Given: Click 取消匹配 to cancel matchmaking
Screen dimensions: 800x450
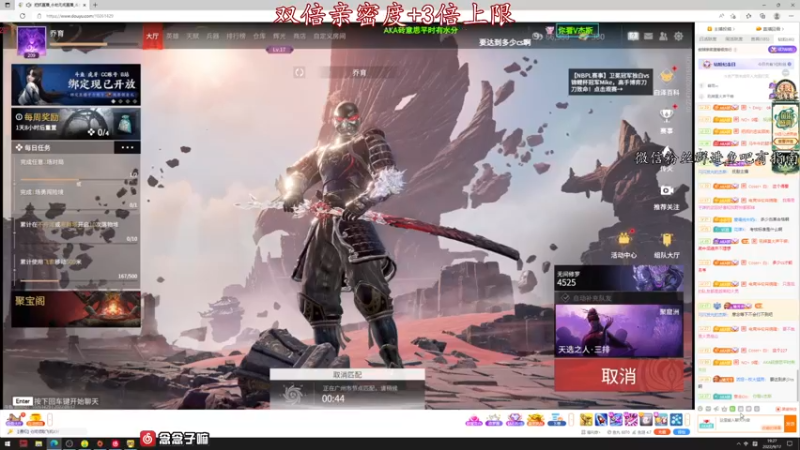Looking at the screenshot, I should [347, 374].
